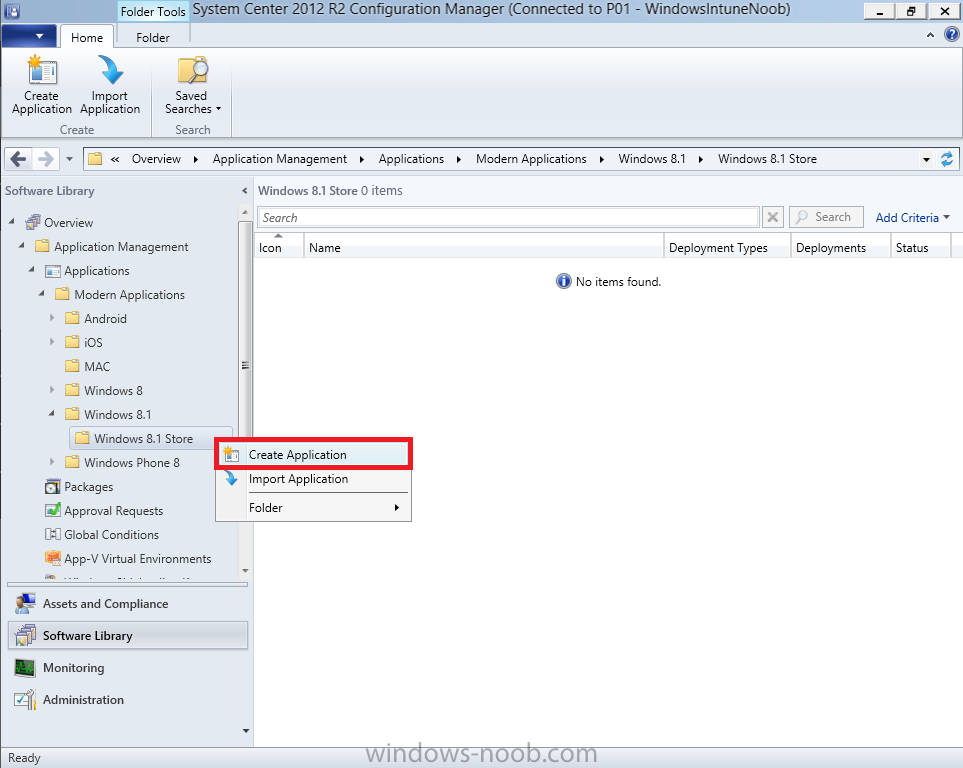Select Modern Applications folder

point(129,294)
